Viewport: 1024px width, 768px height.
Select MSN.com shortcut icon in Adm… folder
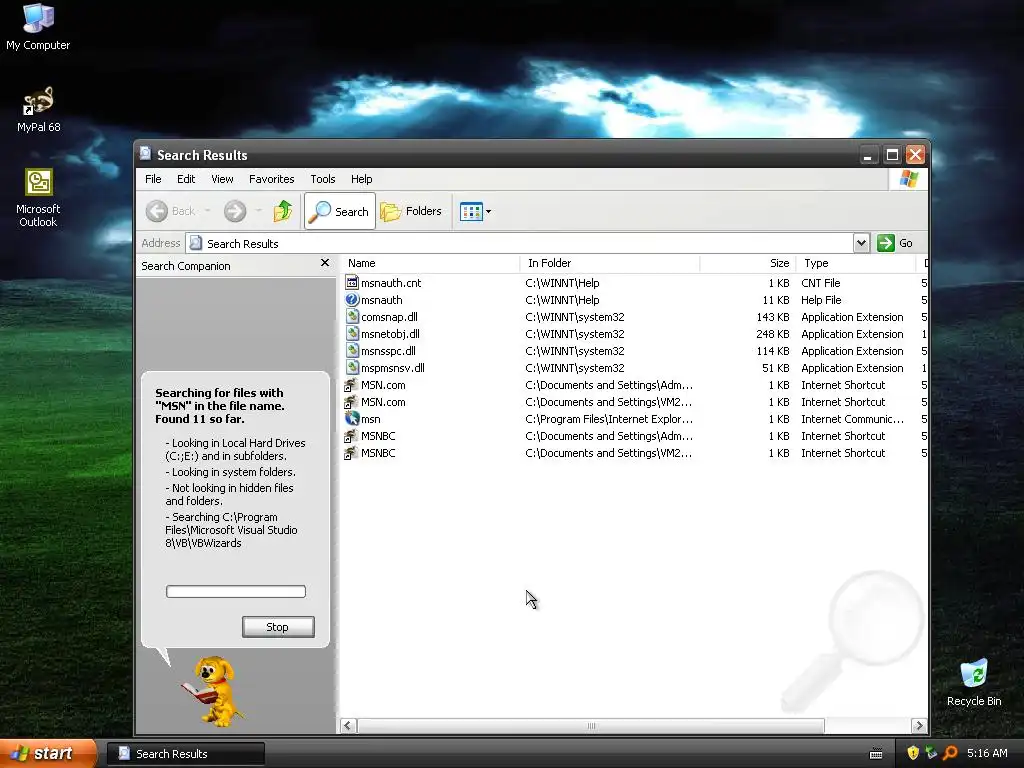click(352, 385)
